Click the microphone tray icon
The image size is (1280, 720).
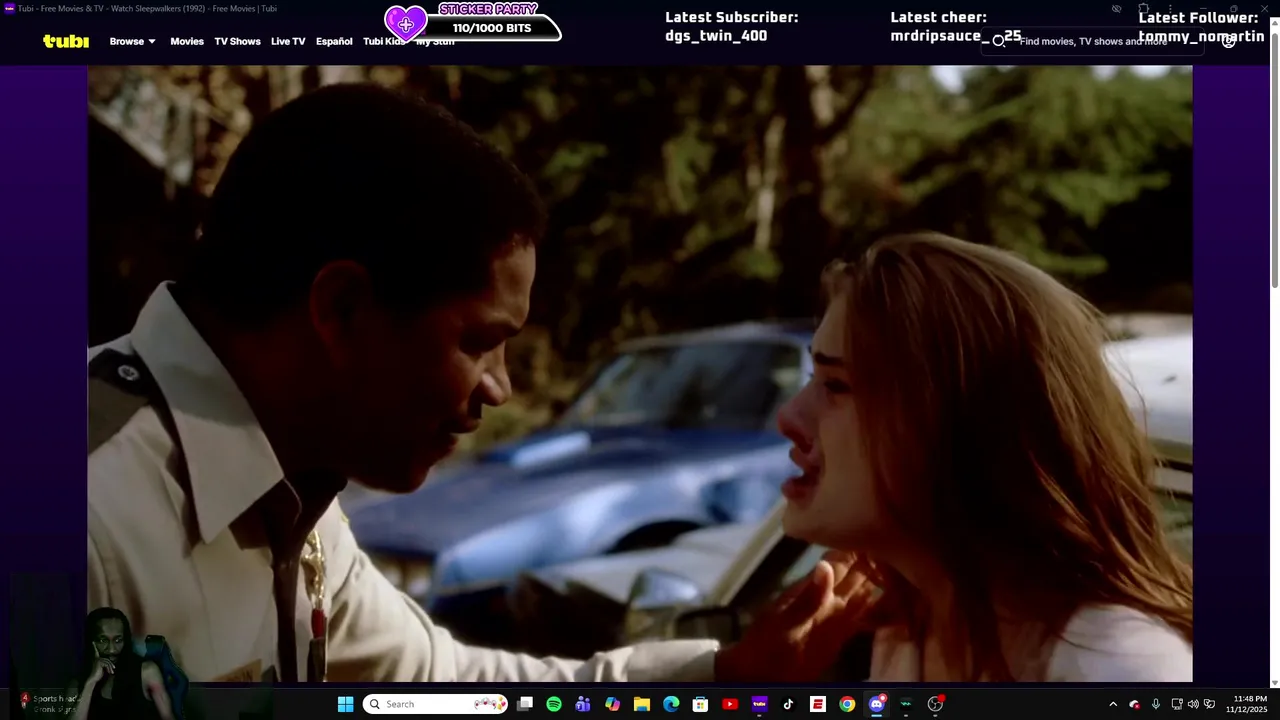tap(1156, 704)
